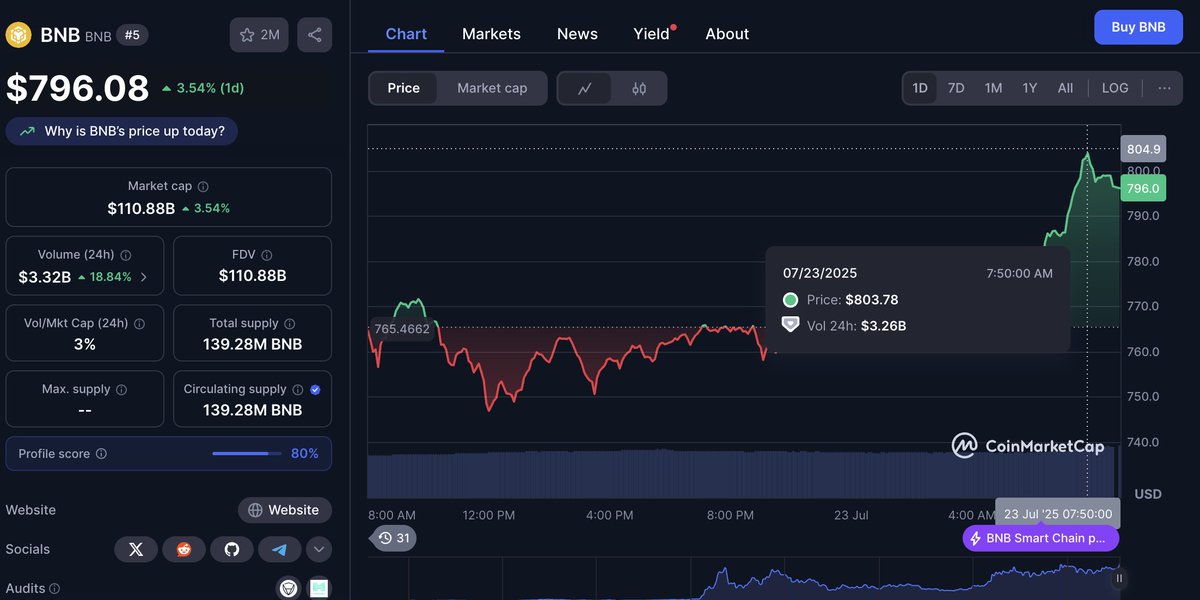
Task: Open Profile score info icon
Action: [x=101, y=454]
